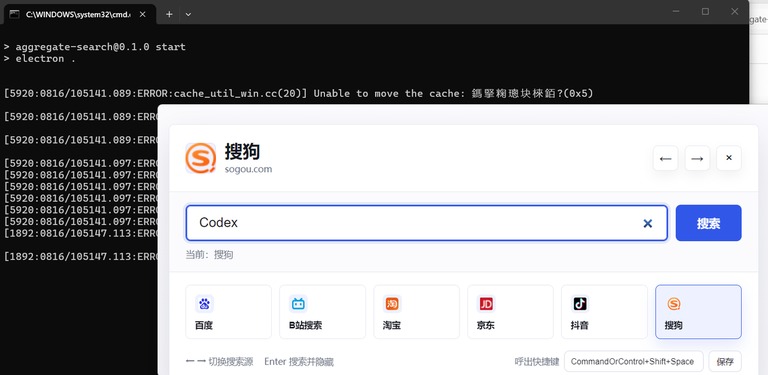Select the 抖音 search source card
Viewport: 768px width, 375px height.
[x=604, y=312]
